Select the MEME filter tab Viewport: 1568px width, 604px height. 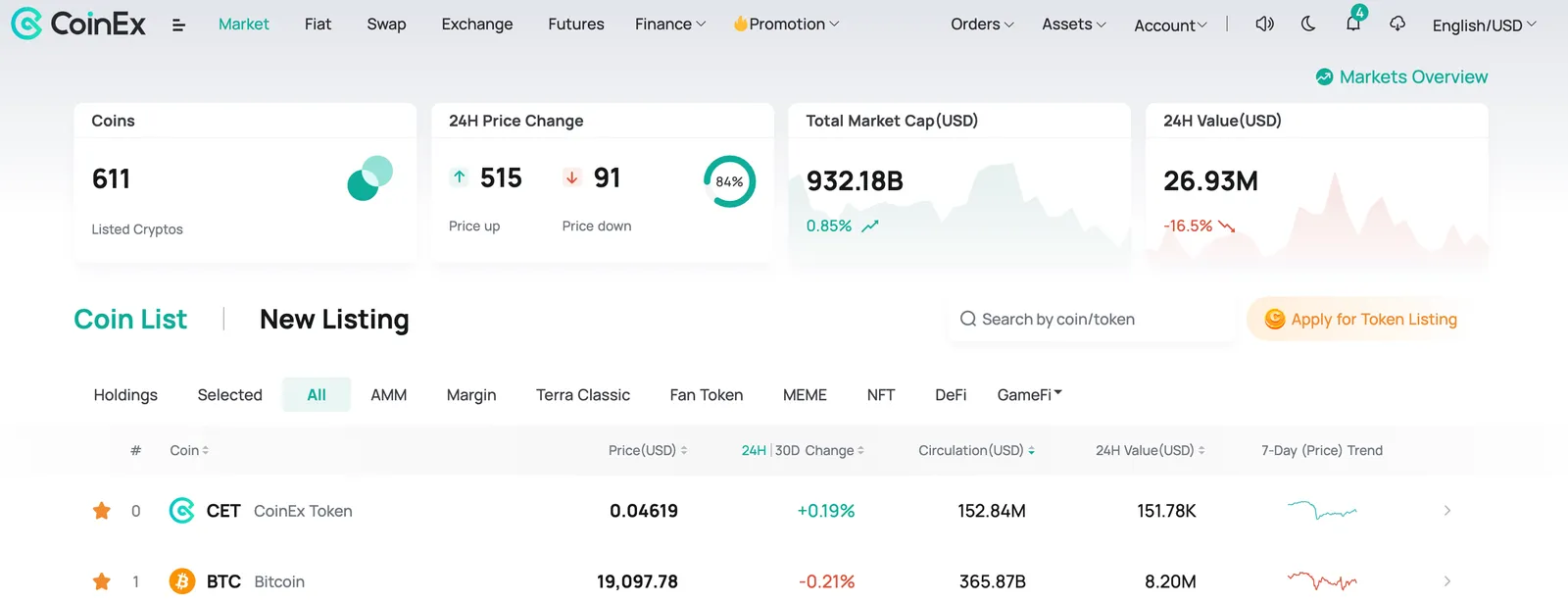805,395
